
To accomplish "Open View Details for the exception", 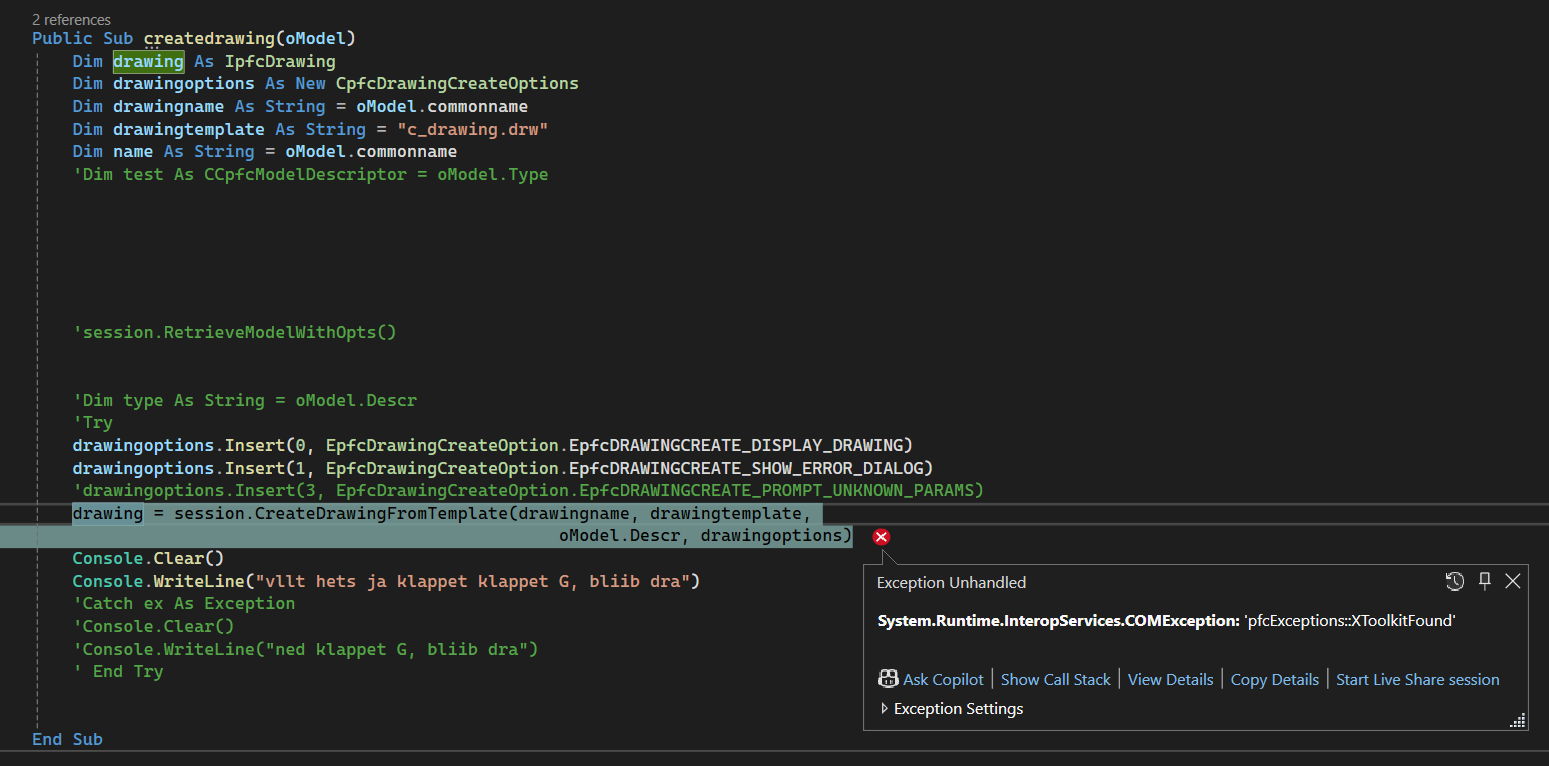I will 1170,679.
